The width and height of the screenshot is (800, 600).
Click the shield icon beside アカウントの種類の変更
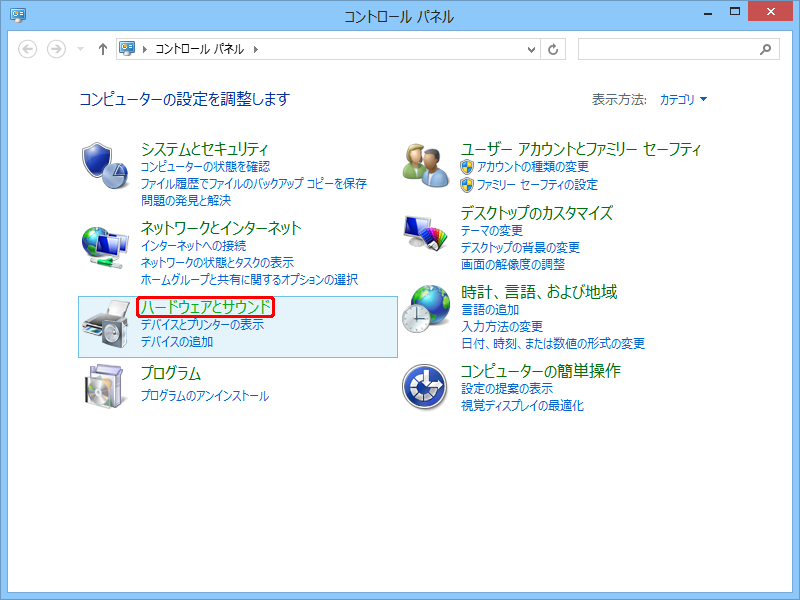467,167
